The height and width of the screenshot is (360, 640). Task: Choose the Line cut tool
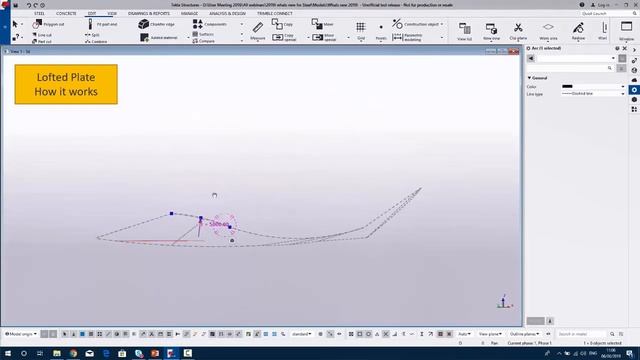(x=42, y=35)
